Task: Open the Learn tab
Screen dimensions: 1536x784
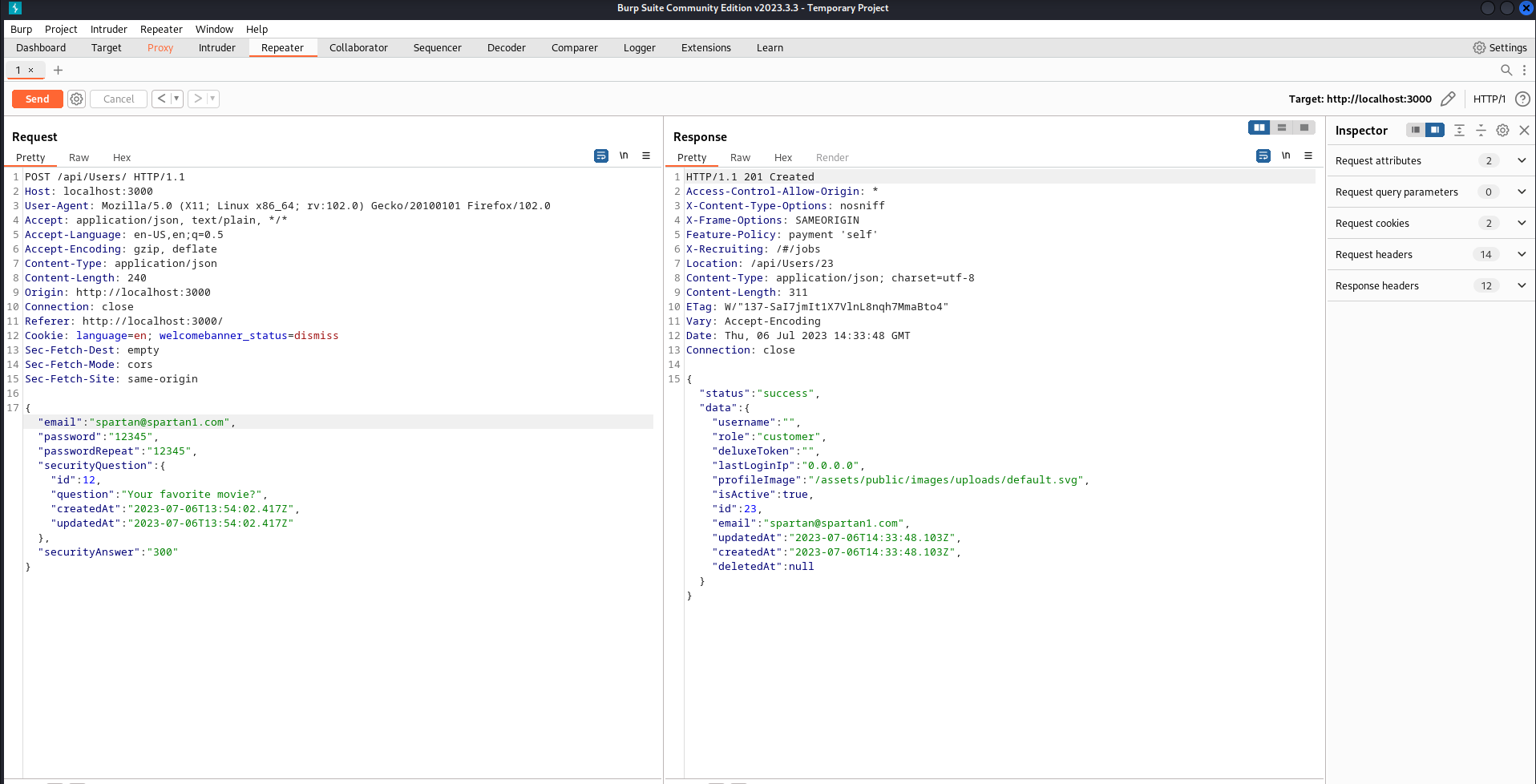Action: click(x=770, y=47)
